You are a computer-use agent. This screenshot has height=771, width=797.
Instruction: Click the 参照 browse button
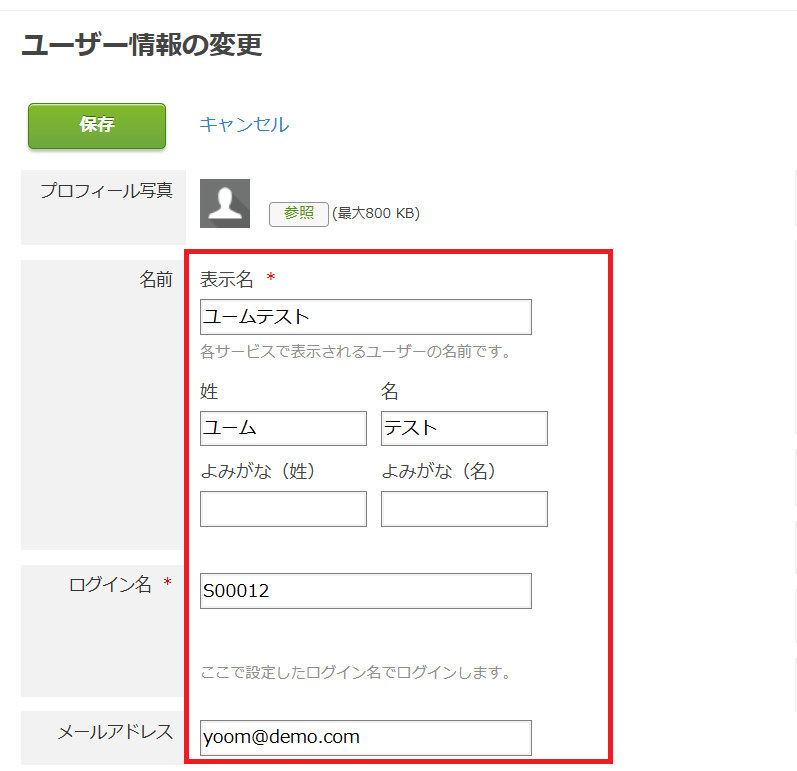tap(299, 213)
